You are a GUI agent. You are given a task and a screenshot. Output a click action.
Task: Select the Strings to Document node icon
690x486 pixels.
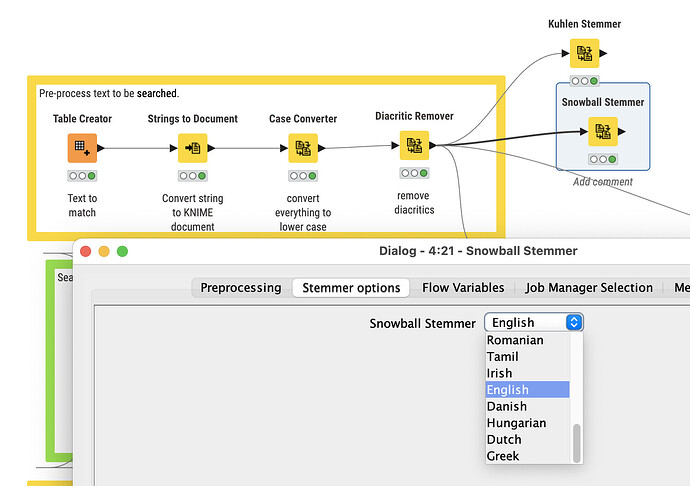click(x=193, y=148)
